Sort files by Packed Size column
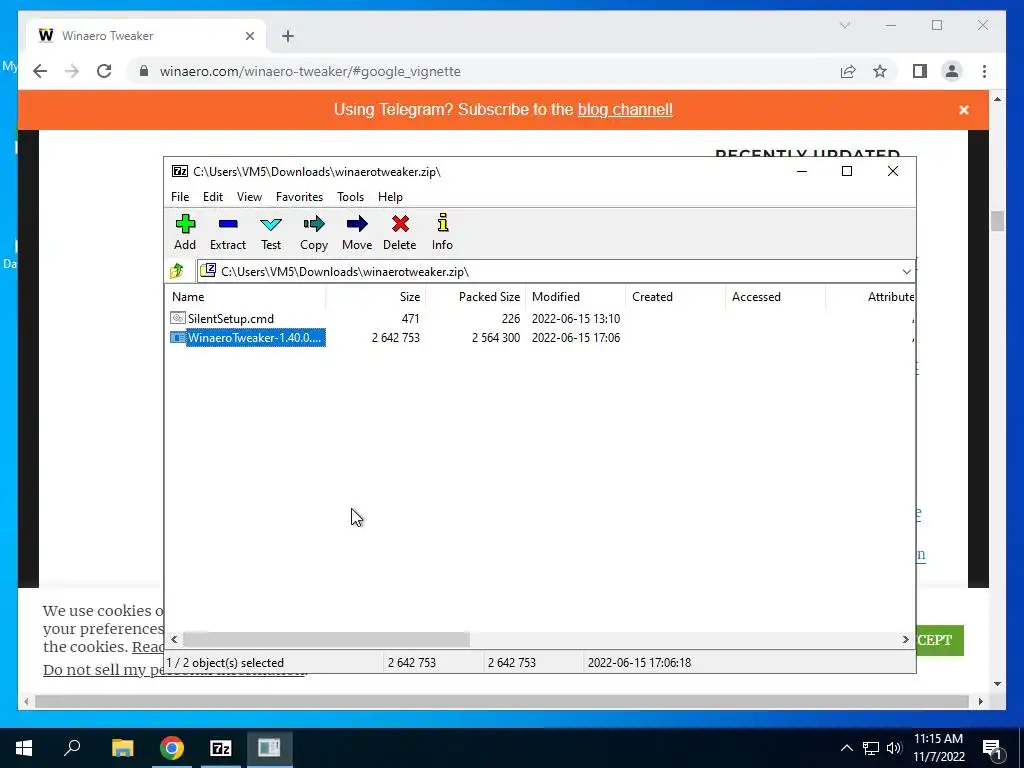1024x768 pixels. pyautogui.click(x=475, y=296)
